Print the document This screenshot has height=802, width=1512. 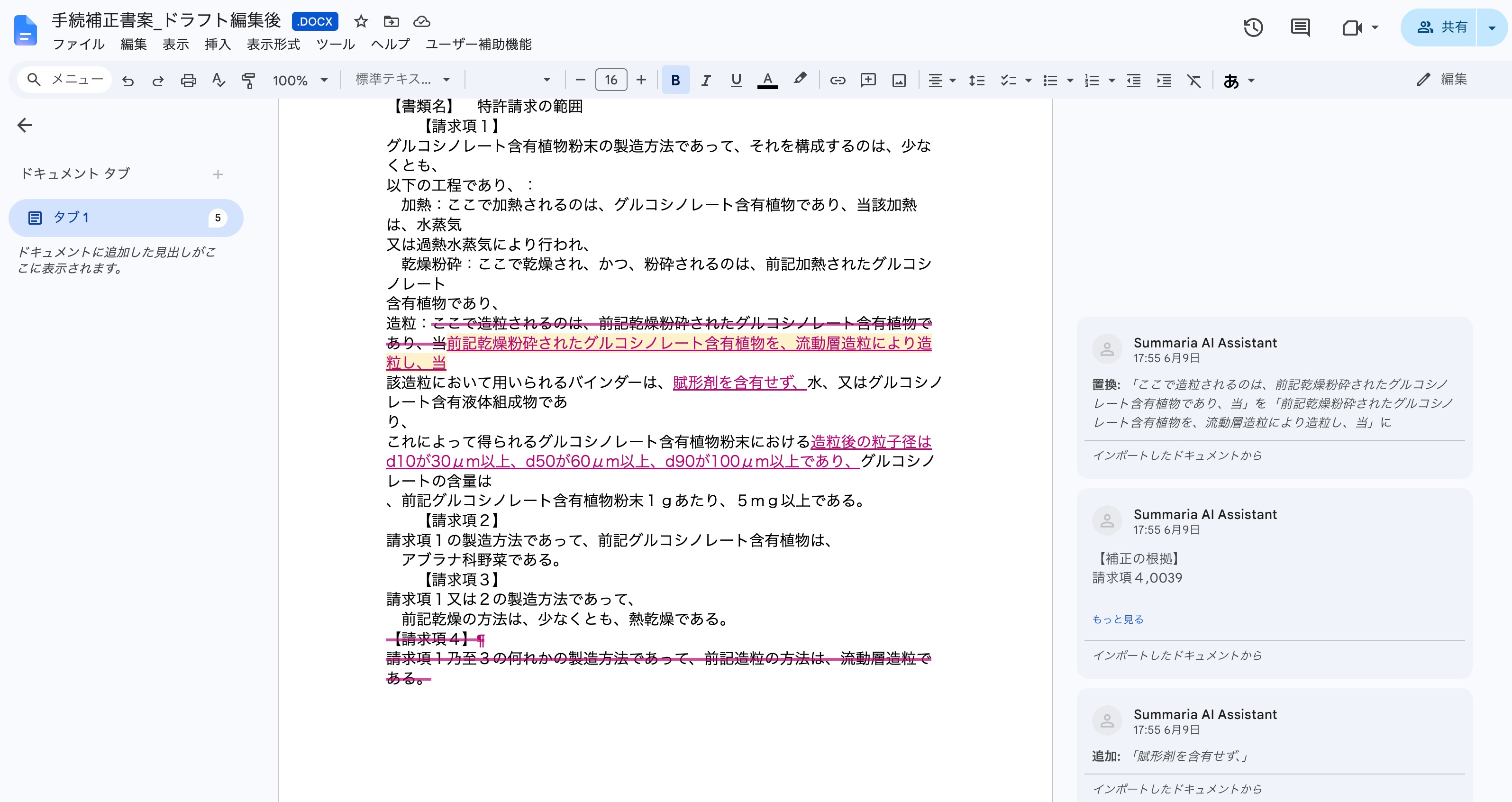click(189, 81)
